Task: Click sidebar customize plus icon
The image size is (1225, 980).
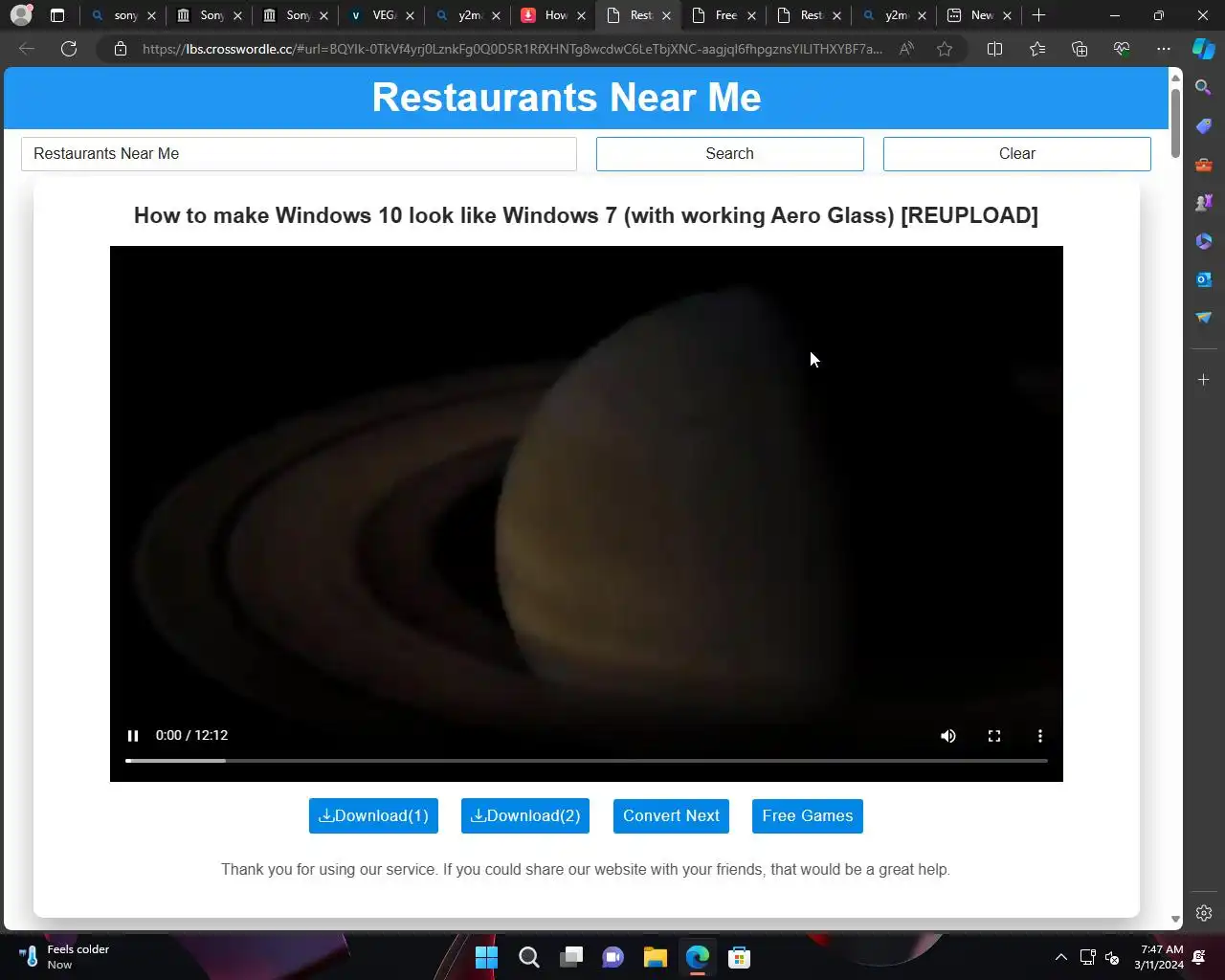Action: coord(1204,380)
